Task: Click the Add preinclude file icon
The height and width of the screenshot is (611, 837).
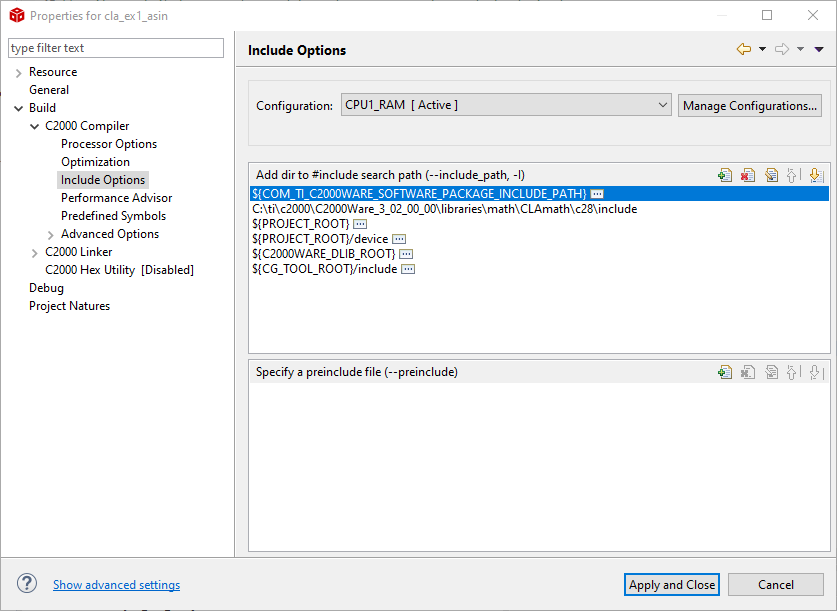Action: pyautogui.click(x=725, y=372)
